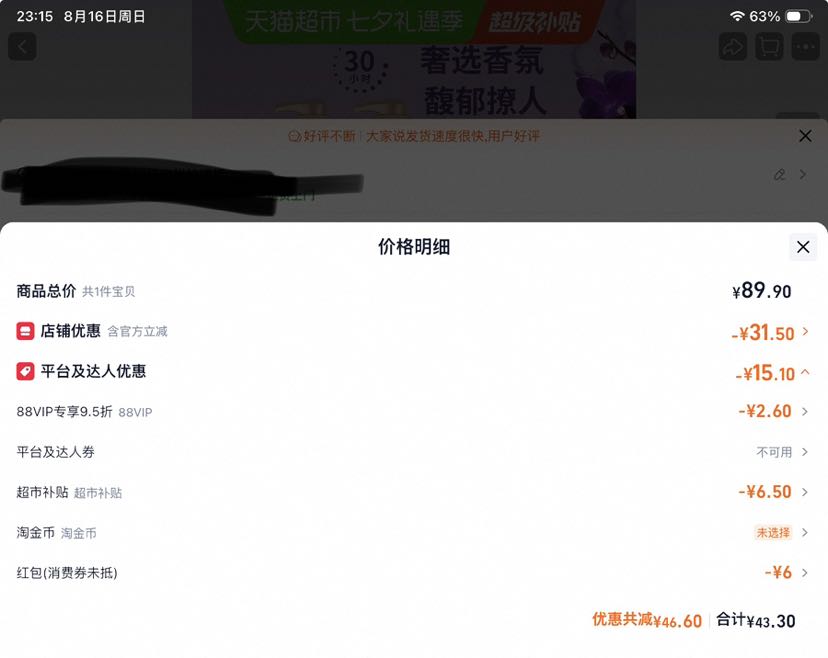Open 淘金币 selection chevron
The width and height of the screenshot is (828, 658).
(x=805, y=532)
